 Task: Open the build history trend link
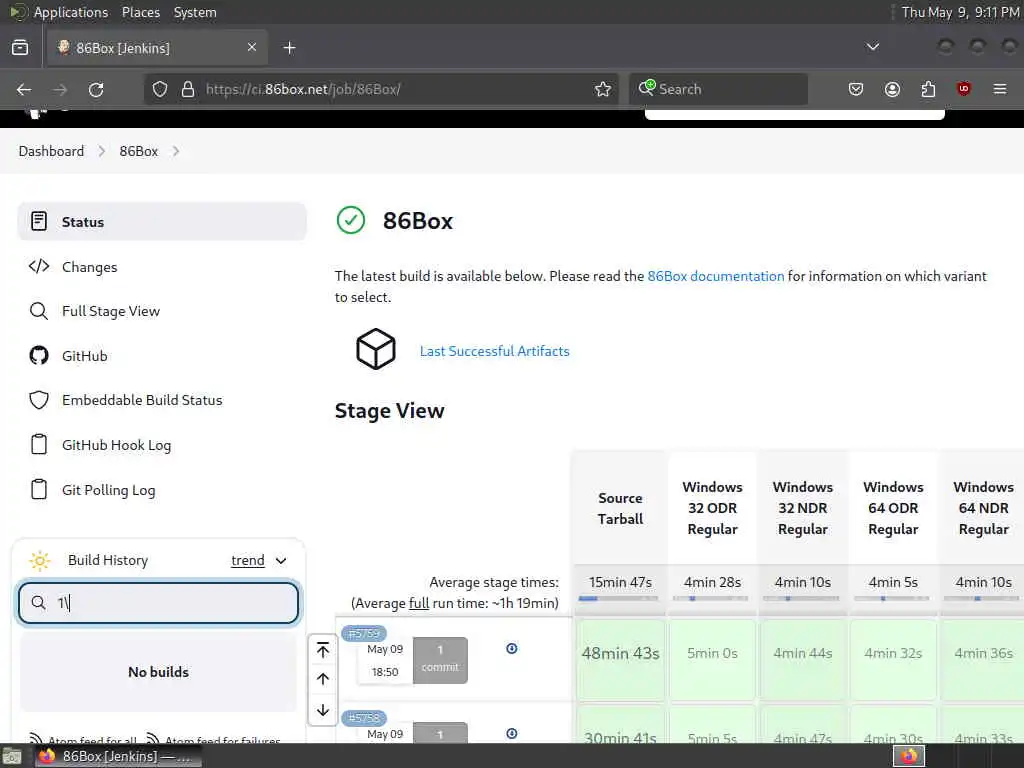click(x=248, y=560)
